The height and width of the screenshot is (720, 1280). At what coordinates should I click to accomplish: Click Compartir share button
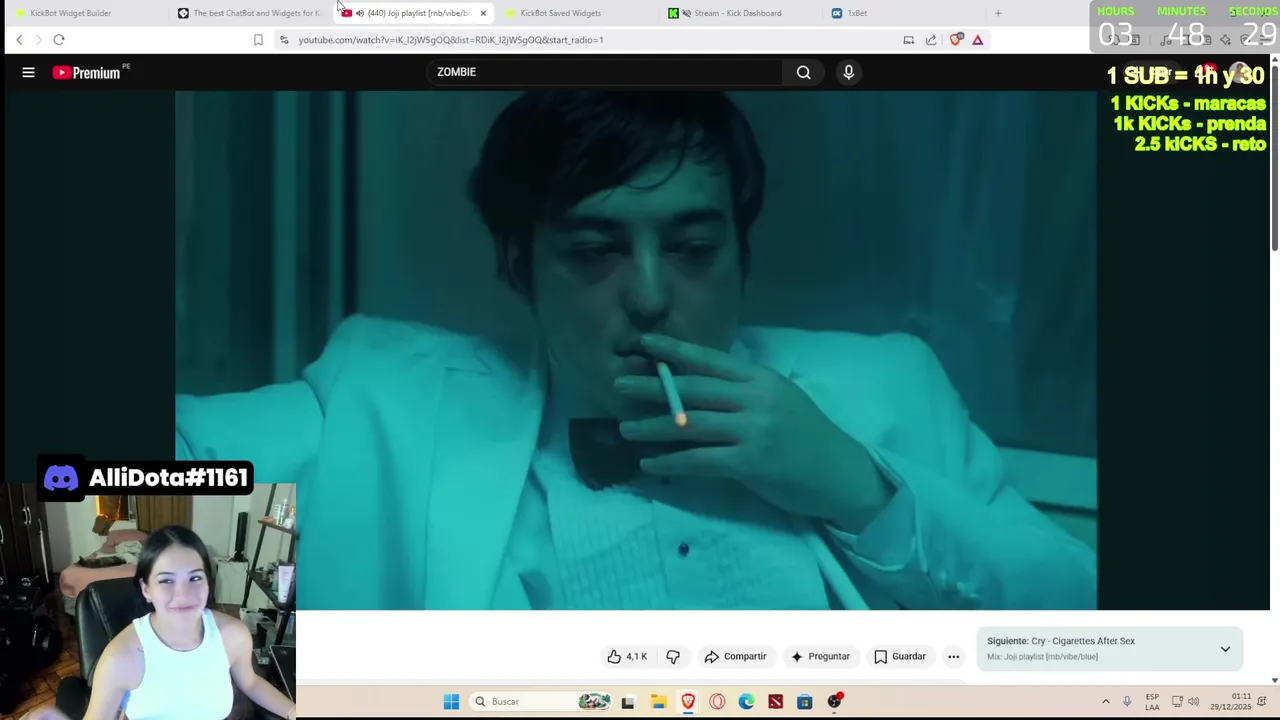point(735,657)
